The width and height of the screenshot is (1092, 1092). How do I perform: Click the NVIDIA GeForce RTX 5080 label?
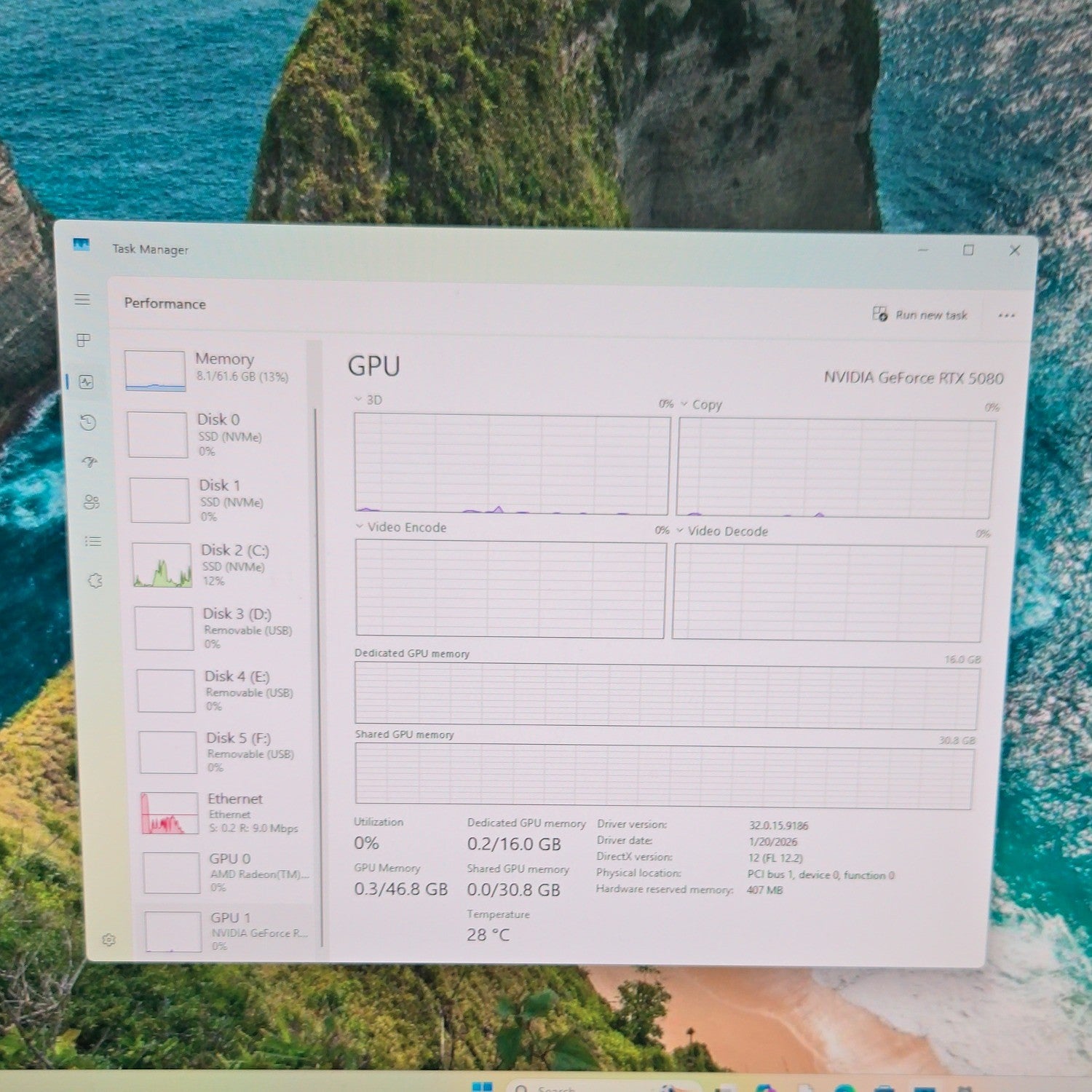(914, 378)
